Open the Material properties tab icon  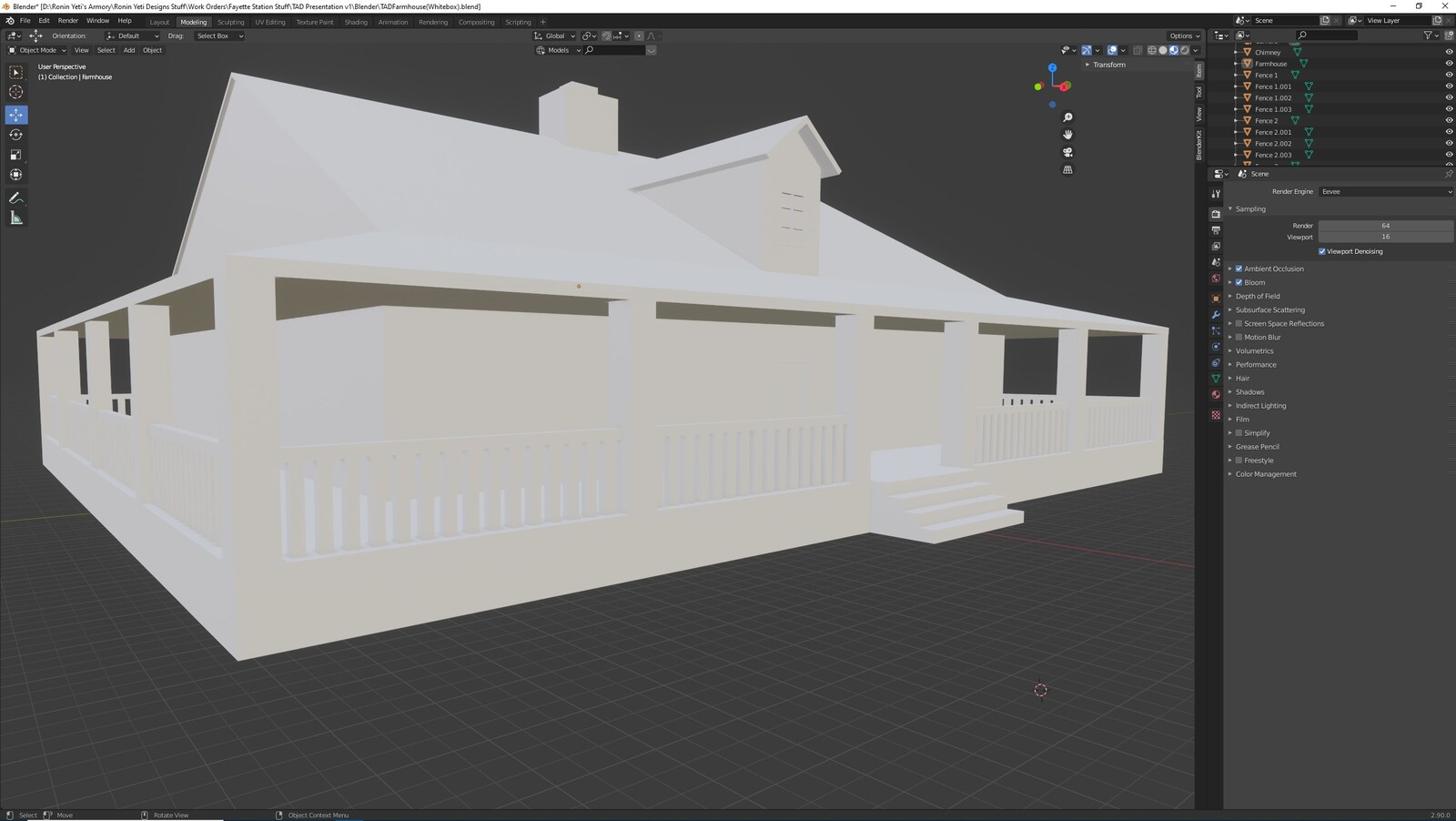(1216, 395)
